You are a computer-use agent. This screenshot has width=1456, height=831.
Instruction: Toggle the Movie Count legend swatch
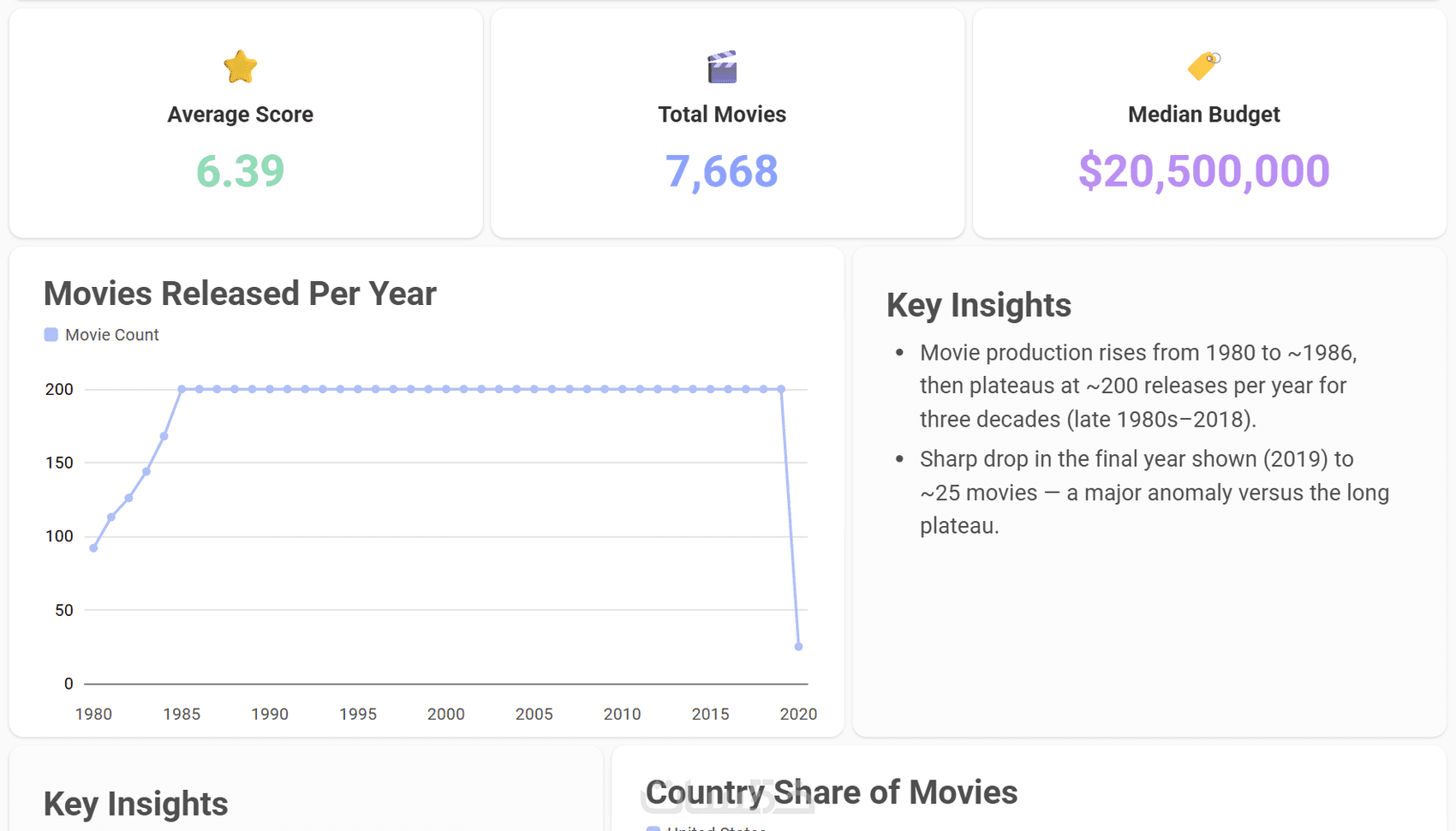[x=51, y=335]
